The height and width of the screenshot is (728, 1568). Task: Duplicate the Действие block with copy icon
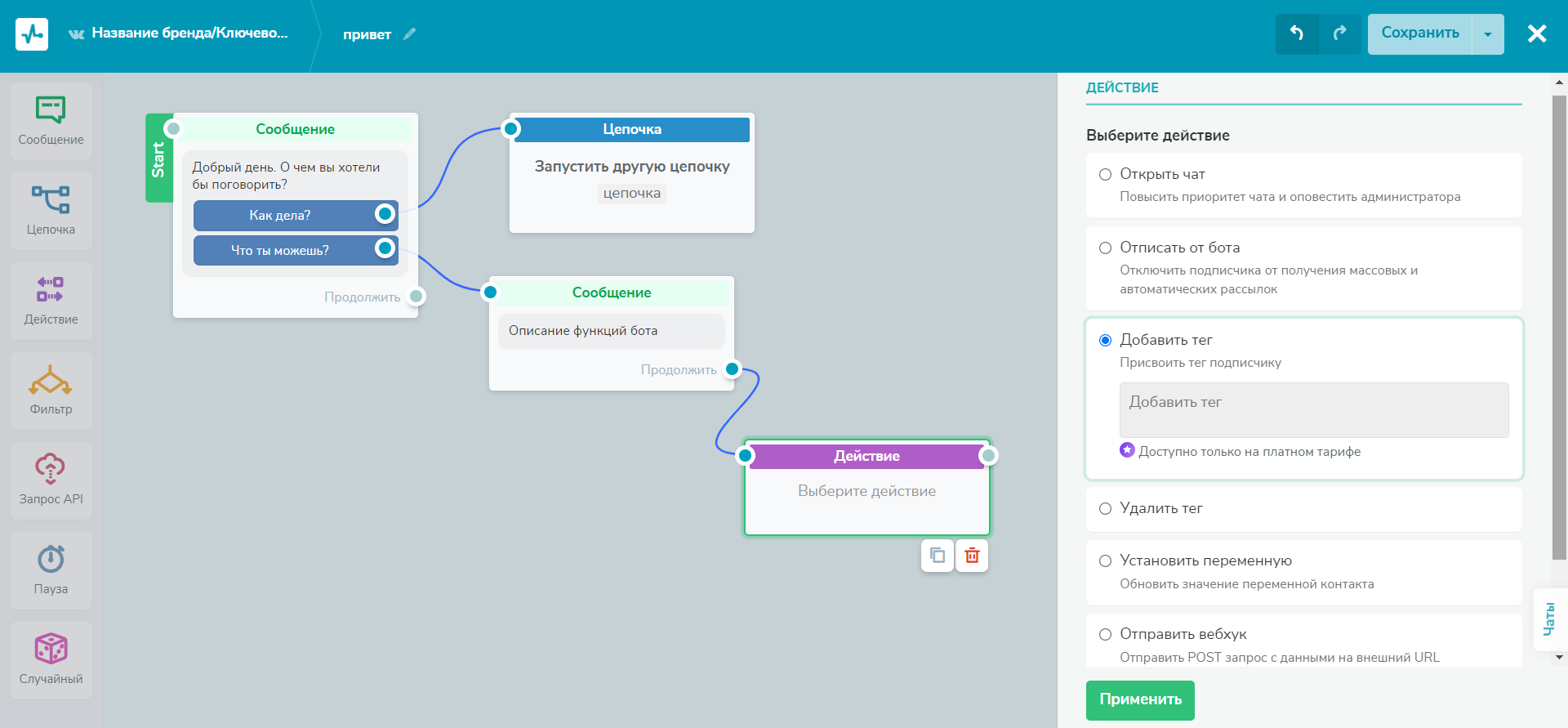pos(938,556)
